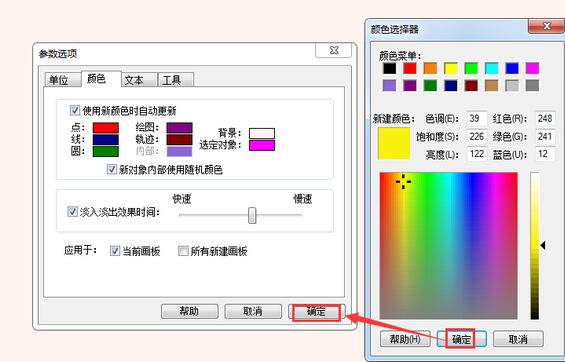This screenshot has width=565, height=362.
Task: Close the 参数选项 dialog
Action: (x=333, y=50)
